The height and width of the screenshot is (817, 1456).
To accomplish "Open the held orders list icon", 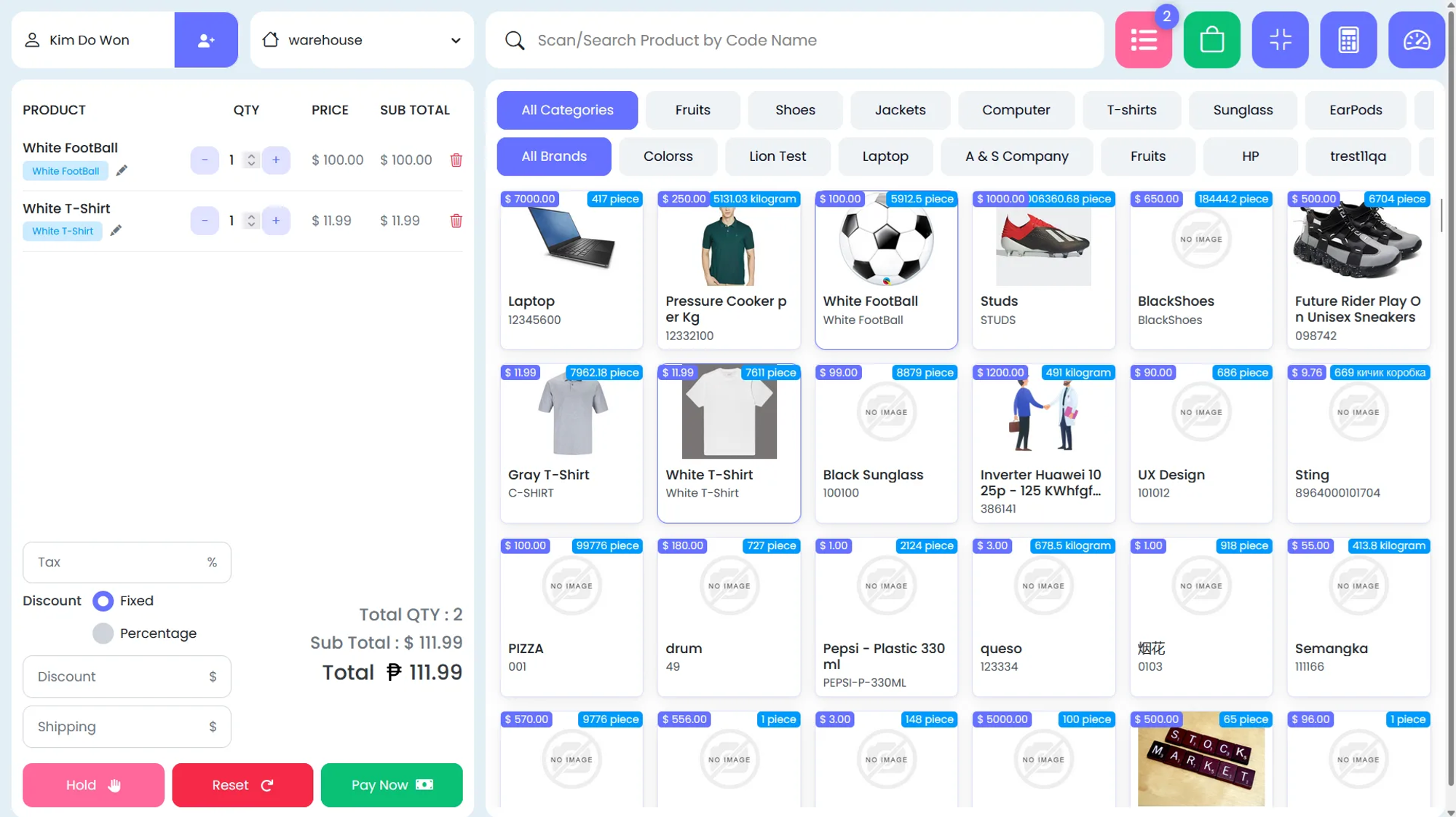I will tap(1143, 40).
